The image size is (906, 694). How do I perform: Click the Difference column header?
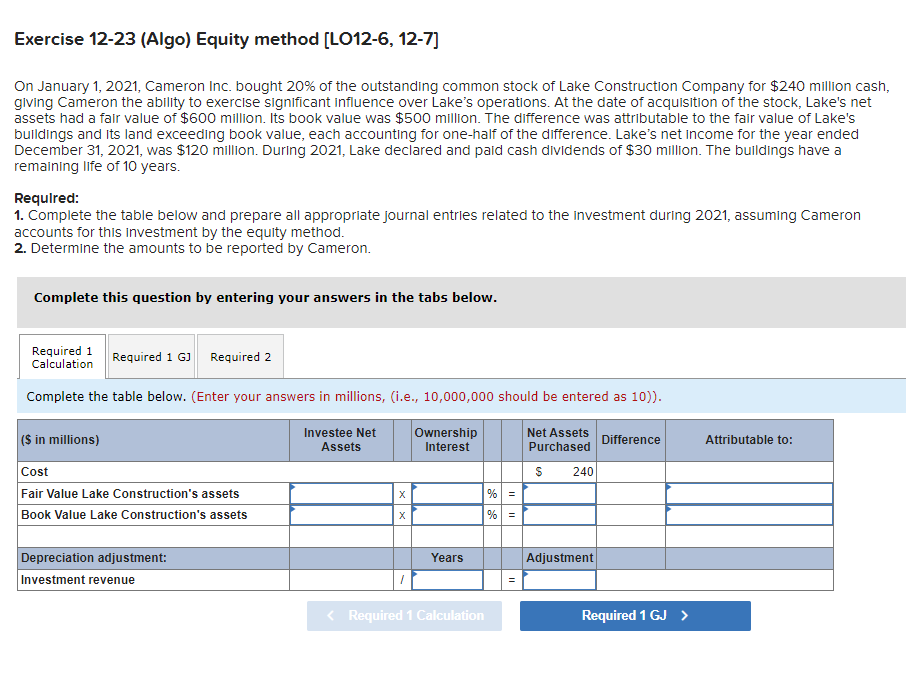[630, 440]
